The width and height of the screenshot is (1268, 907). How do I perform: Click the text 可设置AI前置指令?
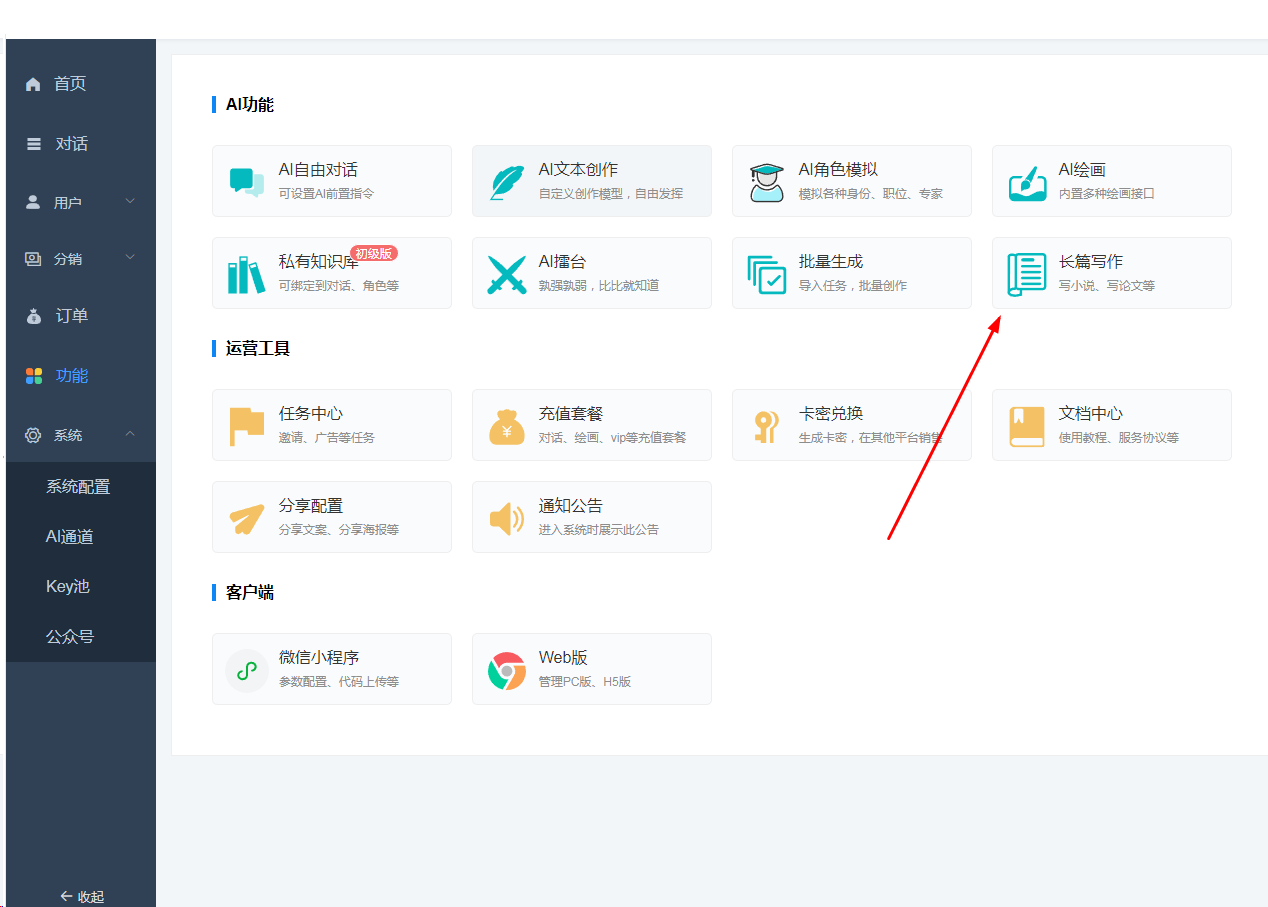tap(326, 194)
